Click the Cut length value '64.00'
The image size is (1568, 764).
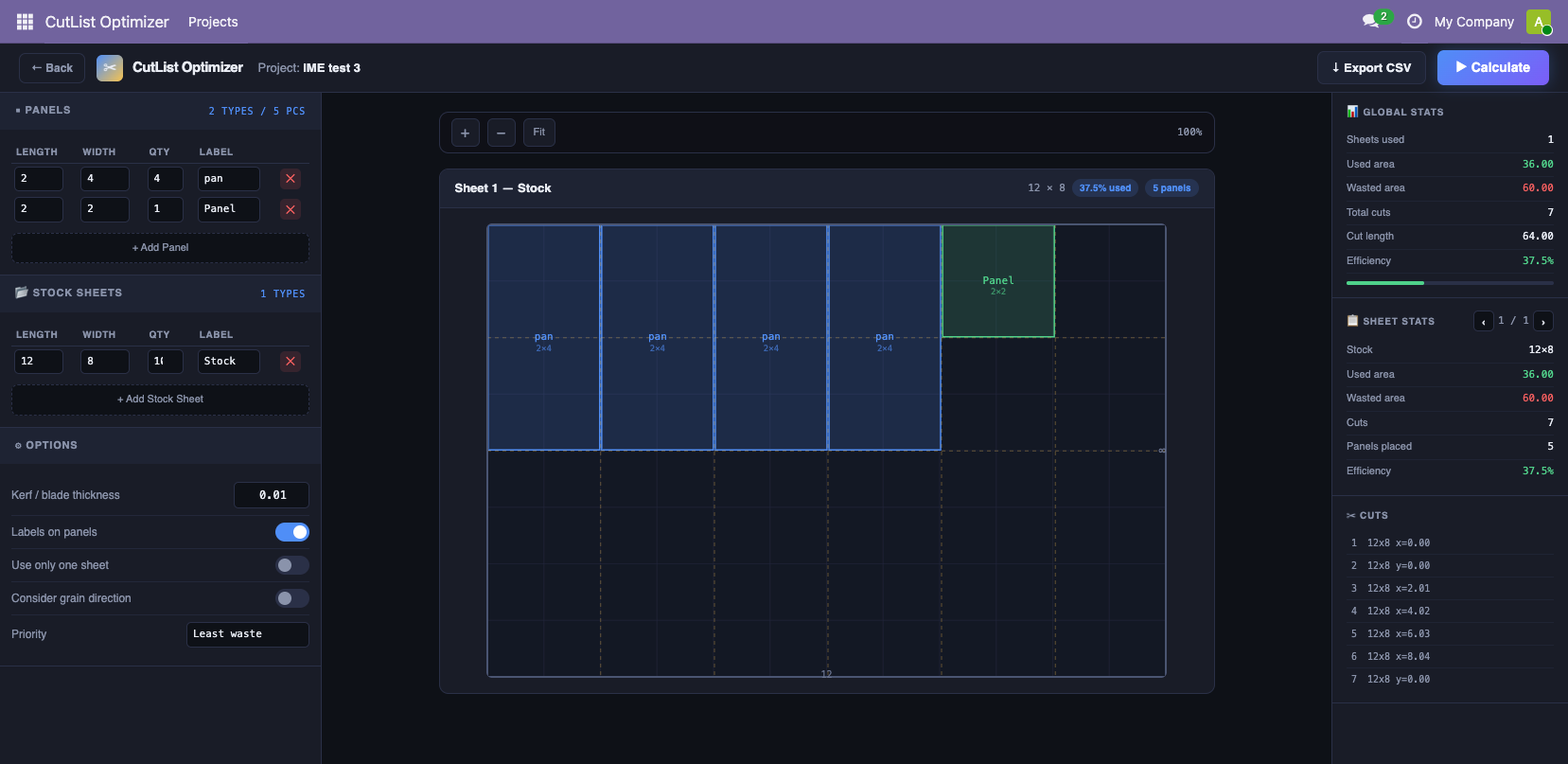tap(1538, 237)
